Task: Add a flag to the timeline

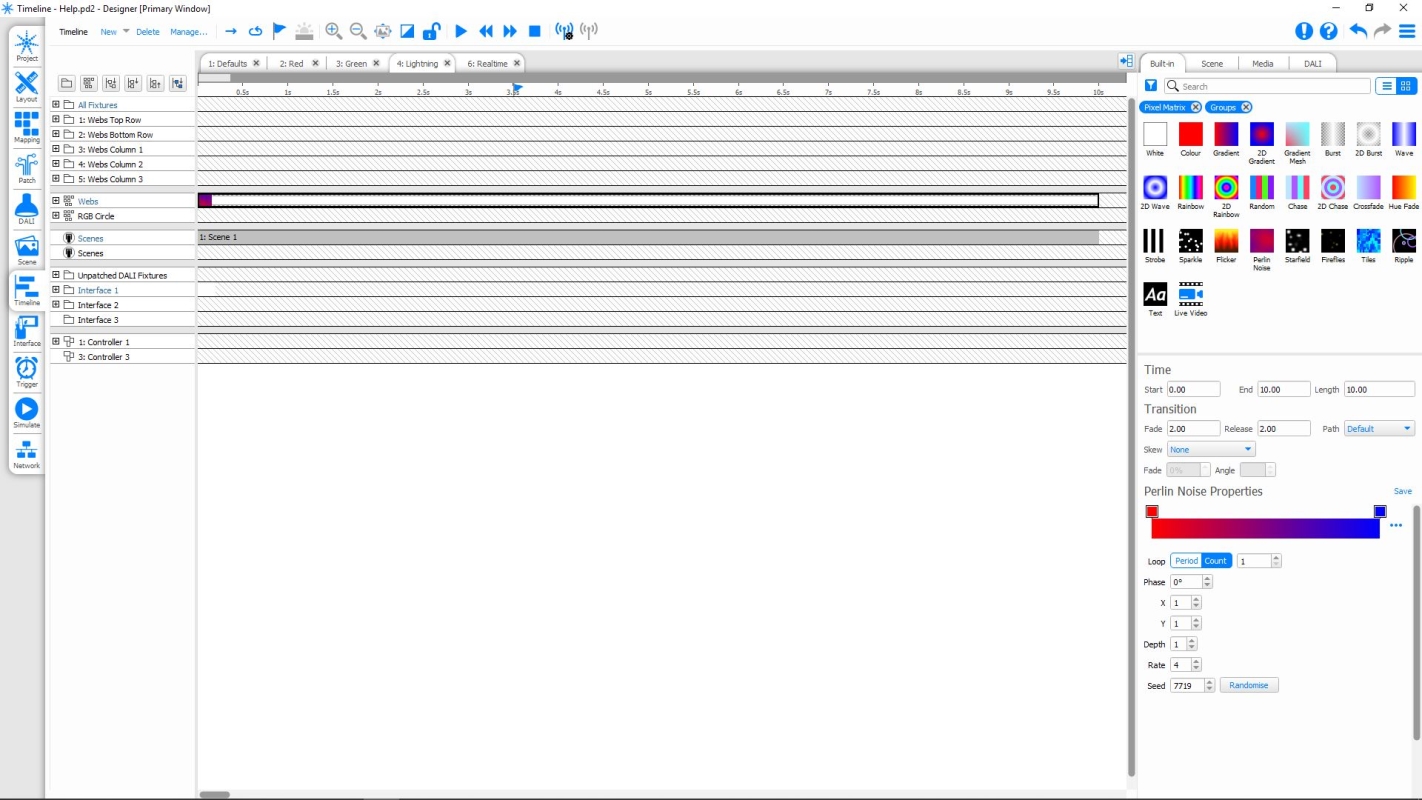Action: 280,31
